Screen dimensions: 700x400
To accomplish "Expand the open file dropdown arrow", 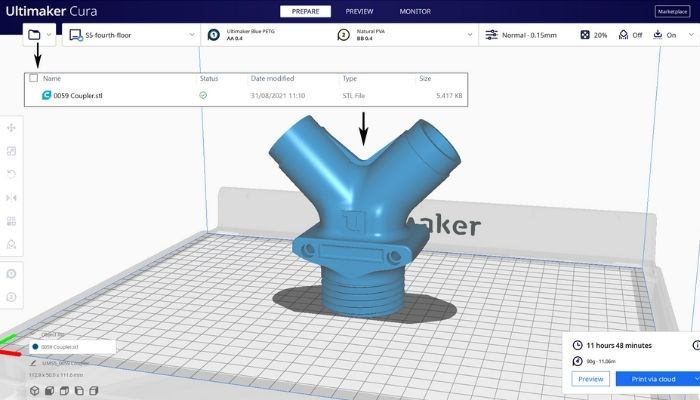I will pos(49,35).
